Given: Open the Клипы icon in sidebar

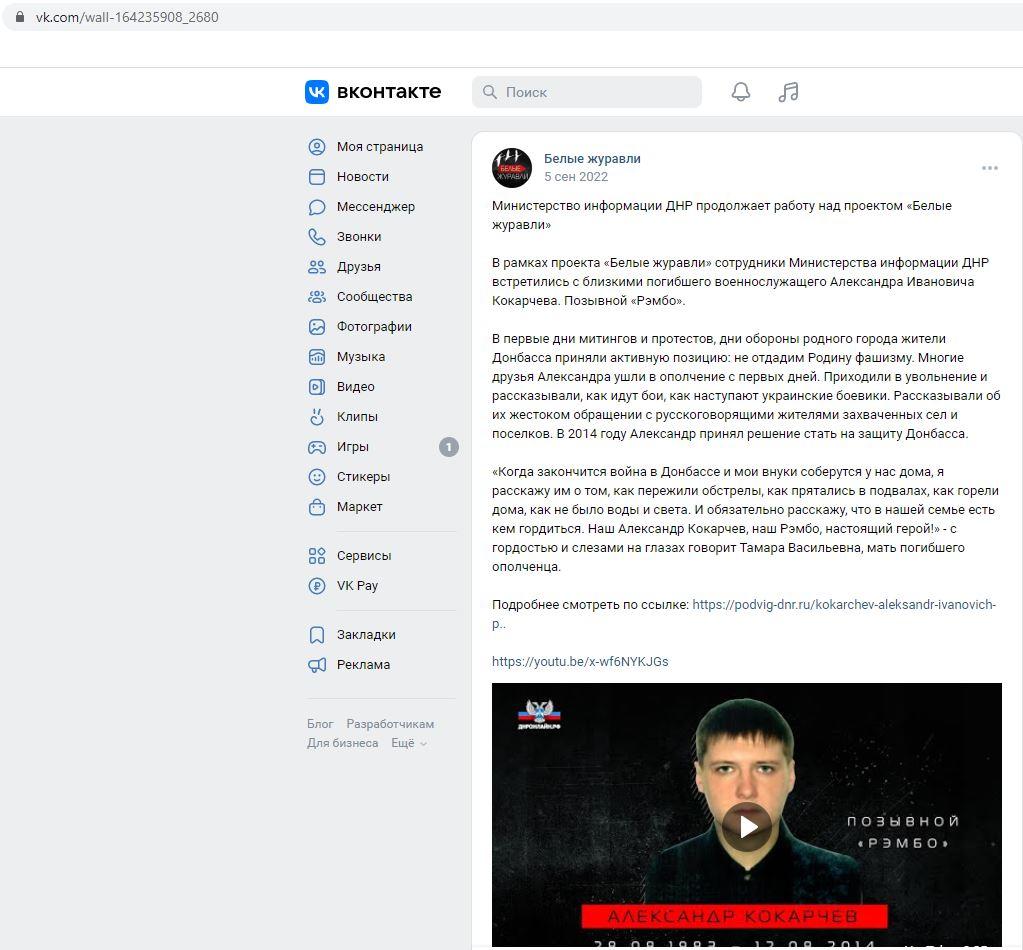Looking at the screenshot, I should click(x=316, y=417).
